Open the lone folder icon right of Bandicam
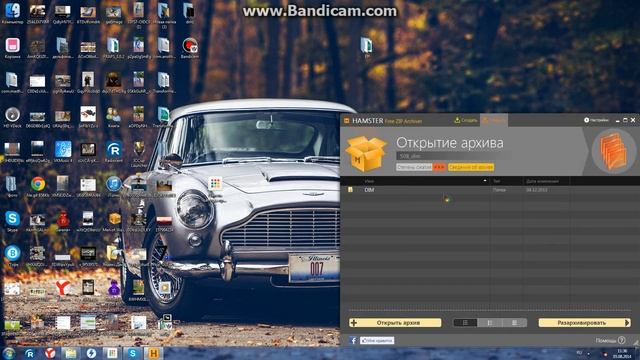This screenshot has height=360, width=640. click(x=367, y=48)
